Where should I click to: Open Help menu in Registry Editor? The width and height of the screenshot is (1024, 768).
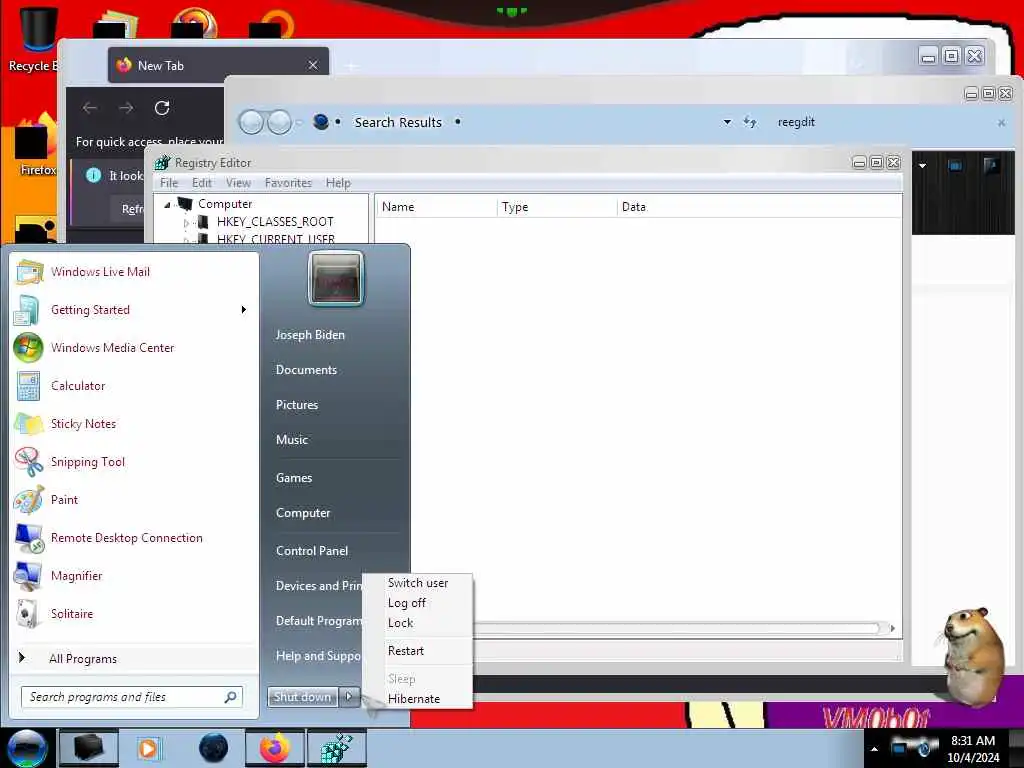(338, 183)
